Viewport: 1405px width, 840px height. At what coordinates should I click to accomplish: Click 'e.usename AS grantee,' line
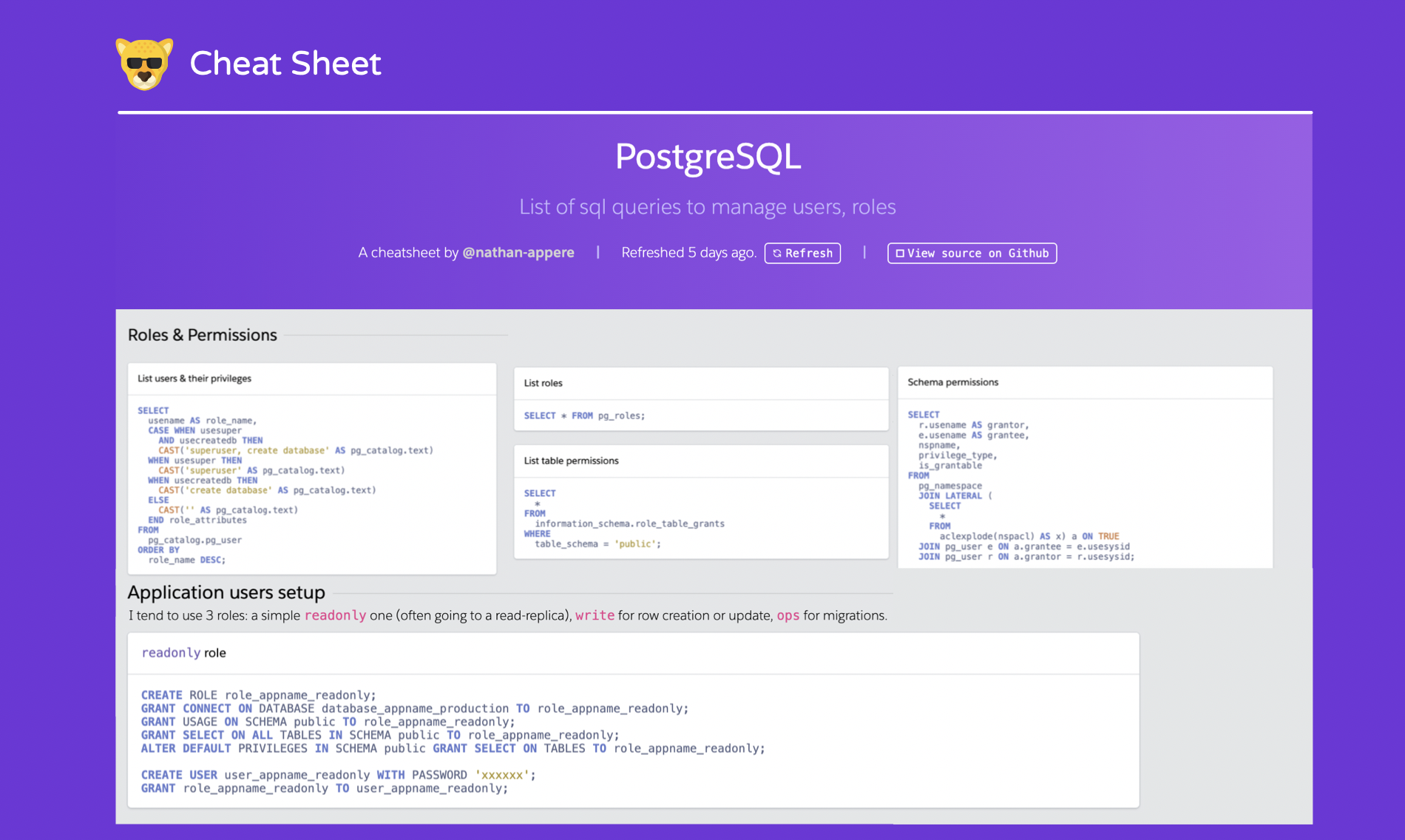[974, 436]
